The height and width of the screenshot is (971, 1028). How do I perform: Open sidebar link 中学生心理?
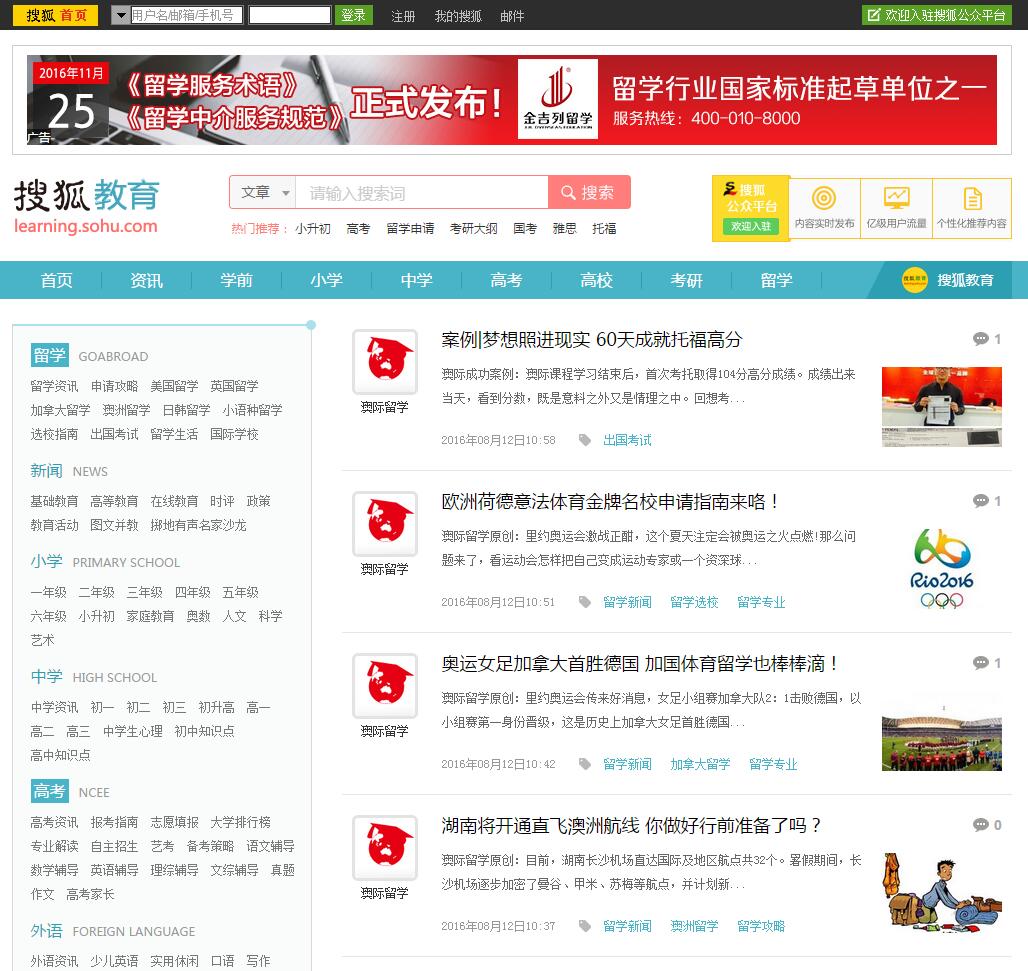click(132, 731)
